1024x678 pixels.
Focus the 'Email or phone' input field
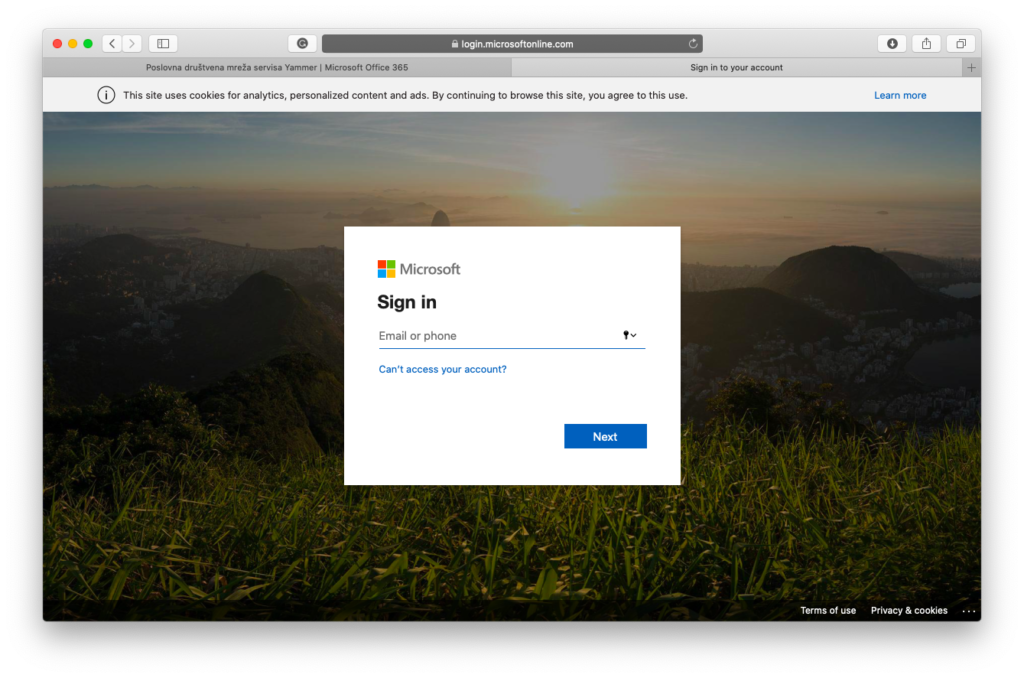click(495, 336)
